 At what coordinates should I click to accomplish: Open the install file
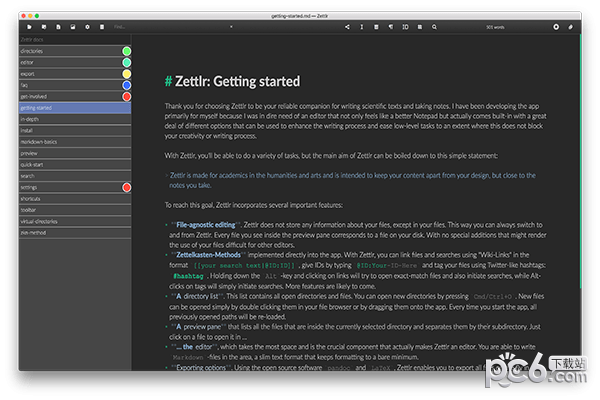[x=75, y=131]
